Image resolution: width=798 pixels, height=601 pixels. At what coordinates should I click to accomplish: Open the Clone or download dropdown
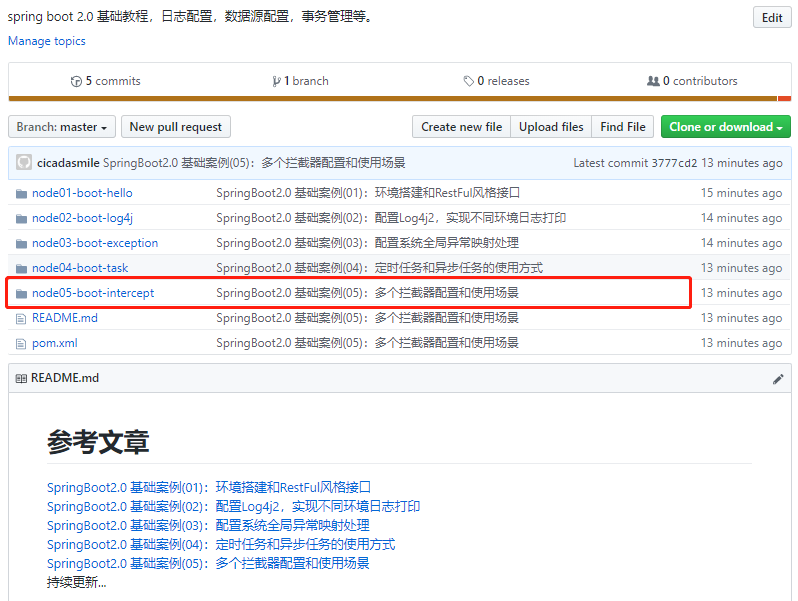click(725, 127)
